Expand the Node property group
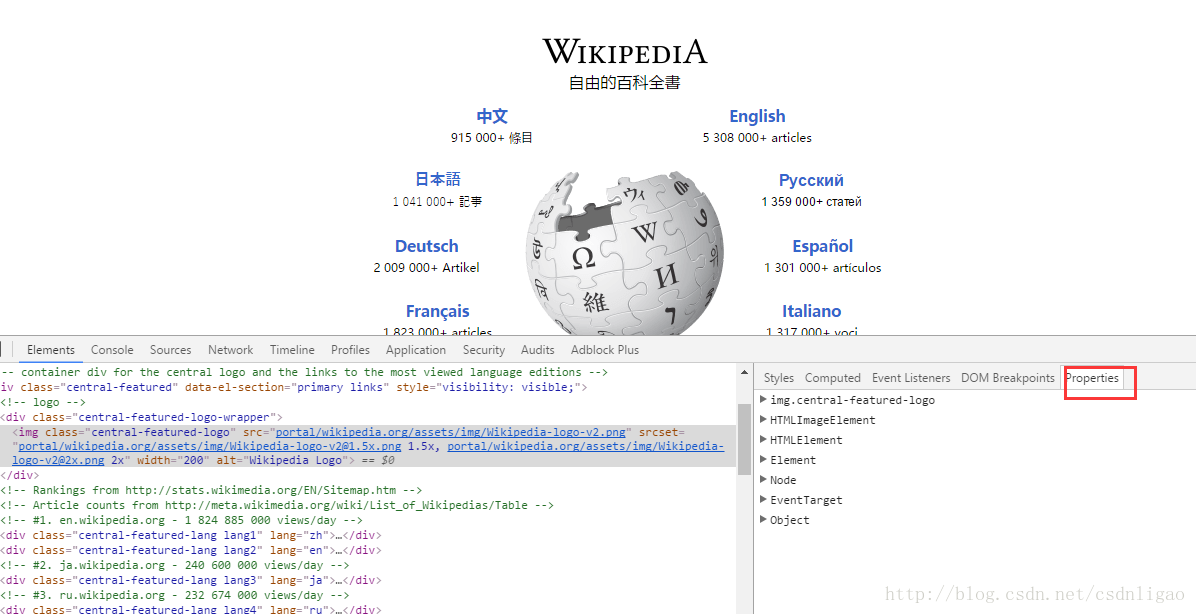 pos(764,480)
